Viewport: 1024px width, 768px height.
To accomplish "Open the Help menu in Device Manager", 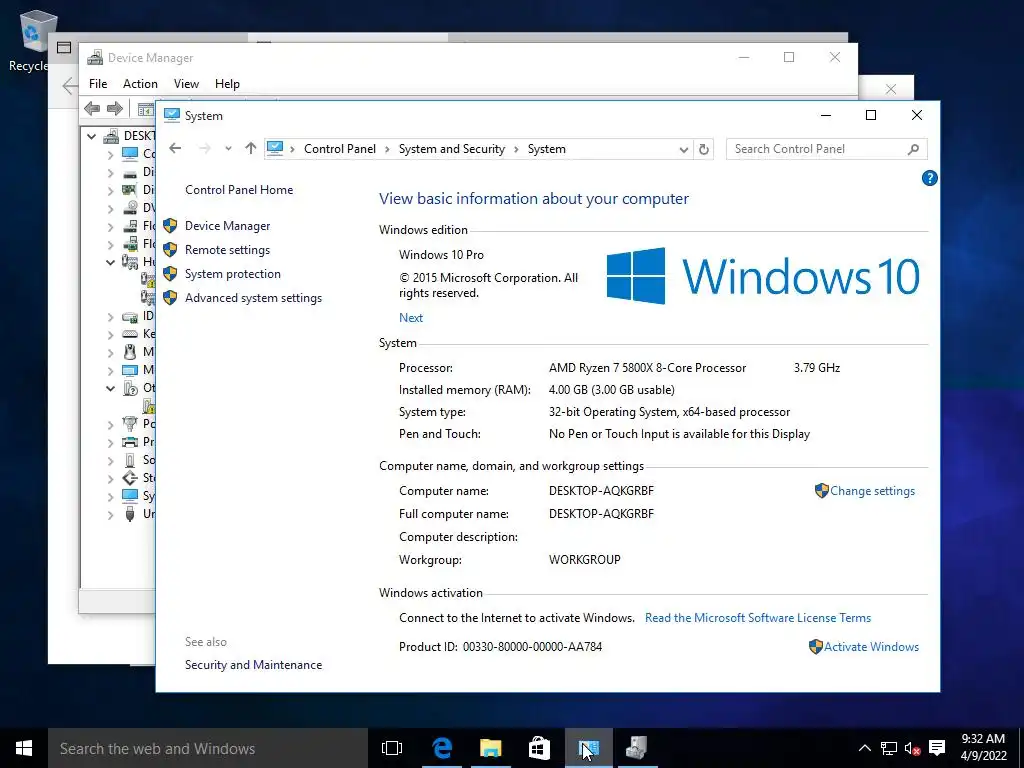I will (x=227, y=84).
